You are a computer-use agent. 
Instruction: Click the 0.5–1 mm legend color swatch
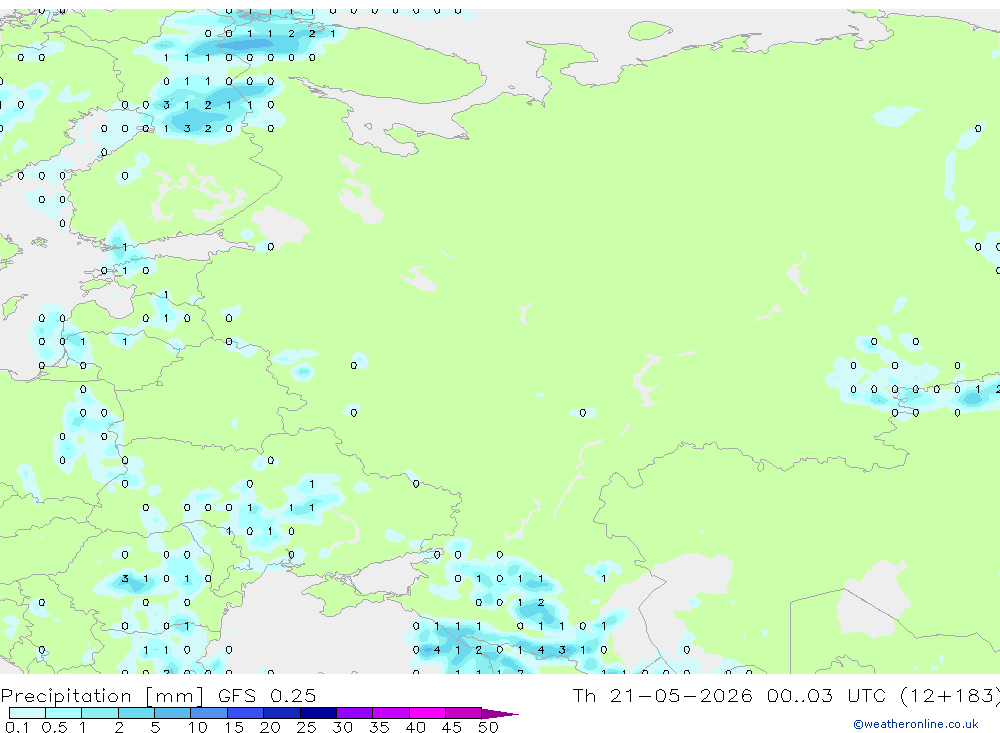(x=64, y=713)
